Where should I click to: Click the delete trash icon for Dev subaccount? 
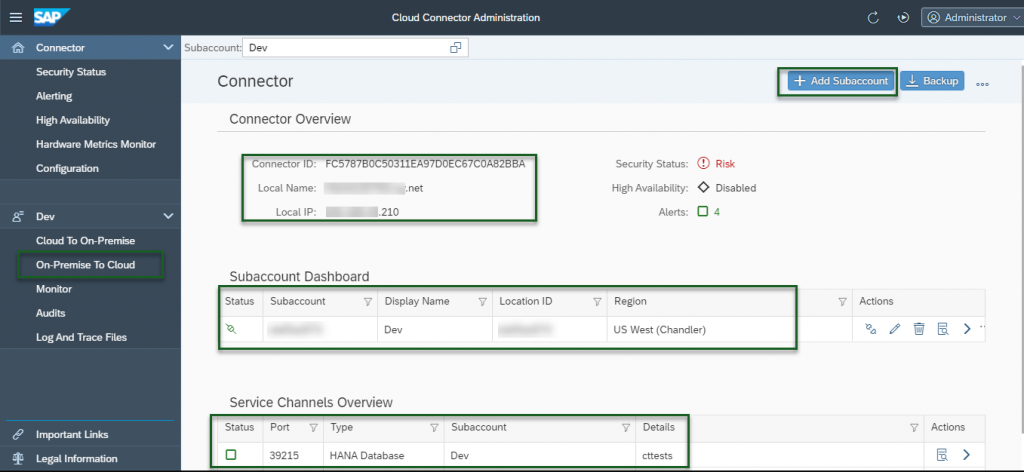pos(919,329)
